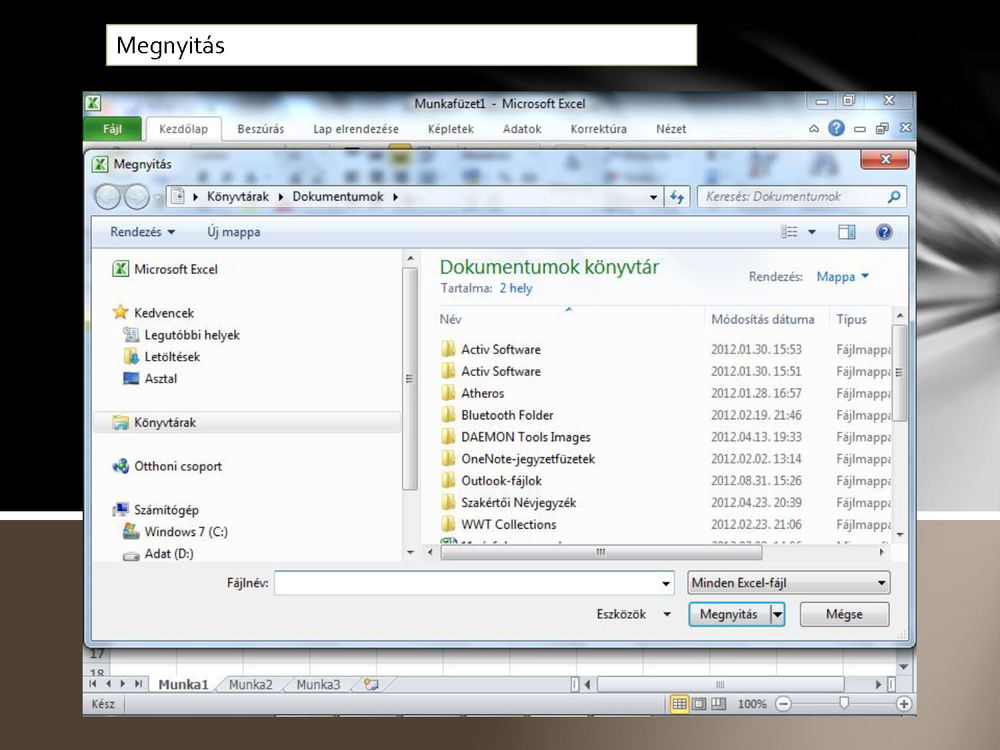
Task: Select Kedvencek in the navigation pane
Action: [153, 312]
